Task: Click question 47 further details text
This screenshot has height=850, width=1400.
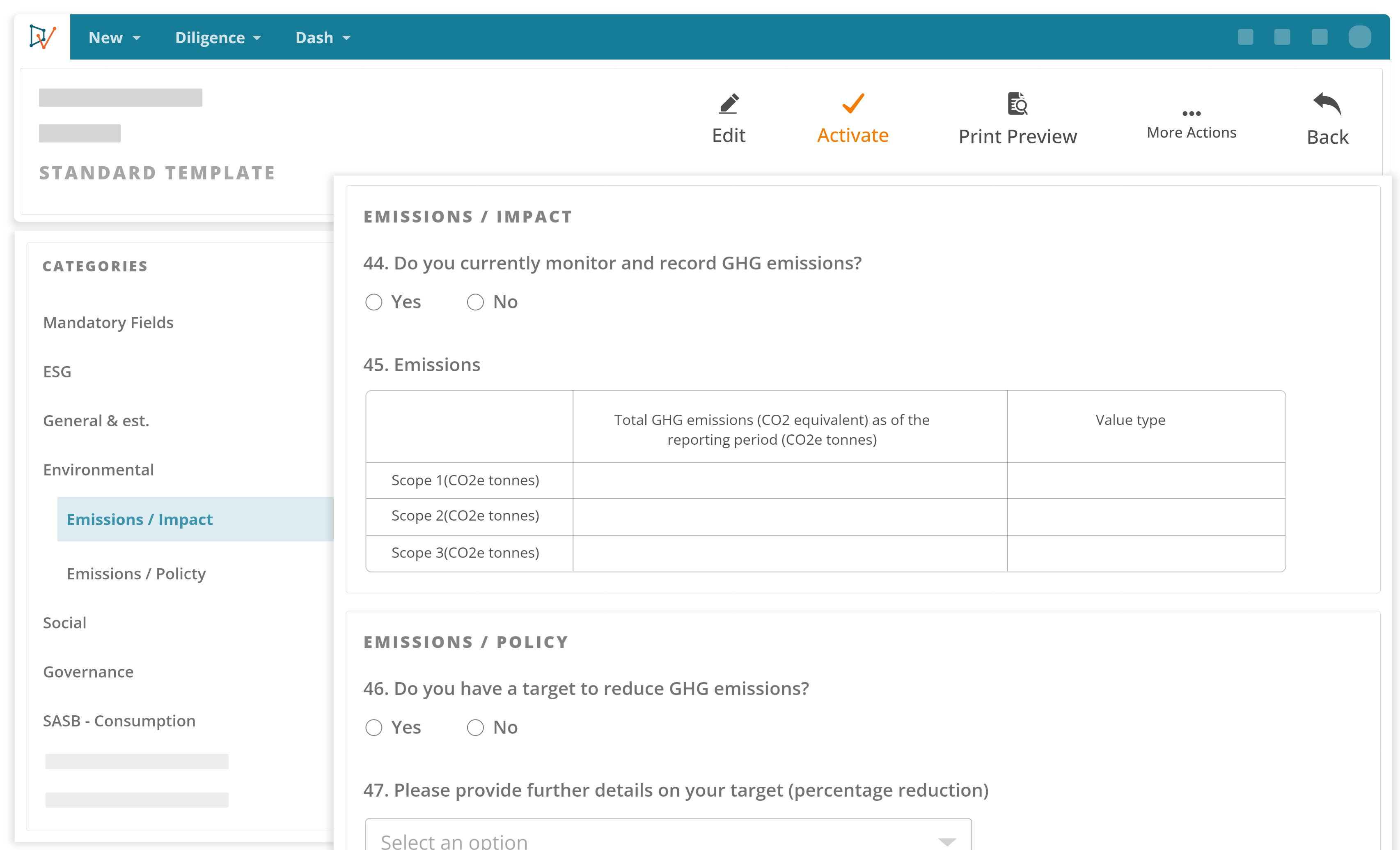Action: (x=676, y=790)
